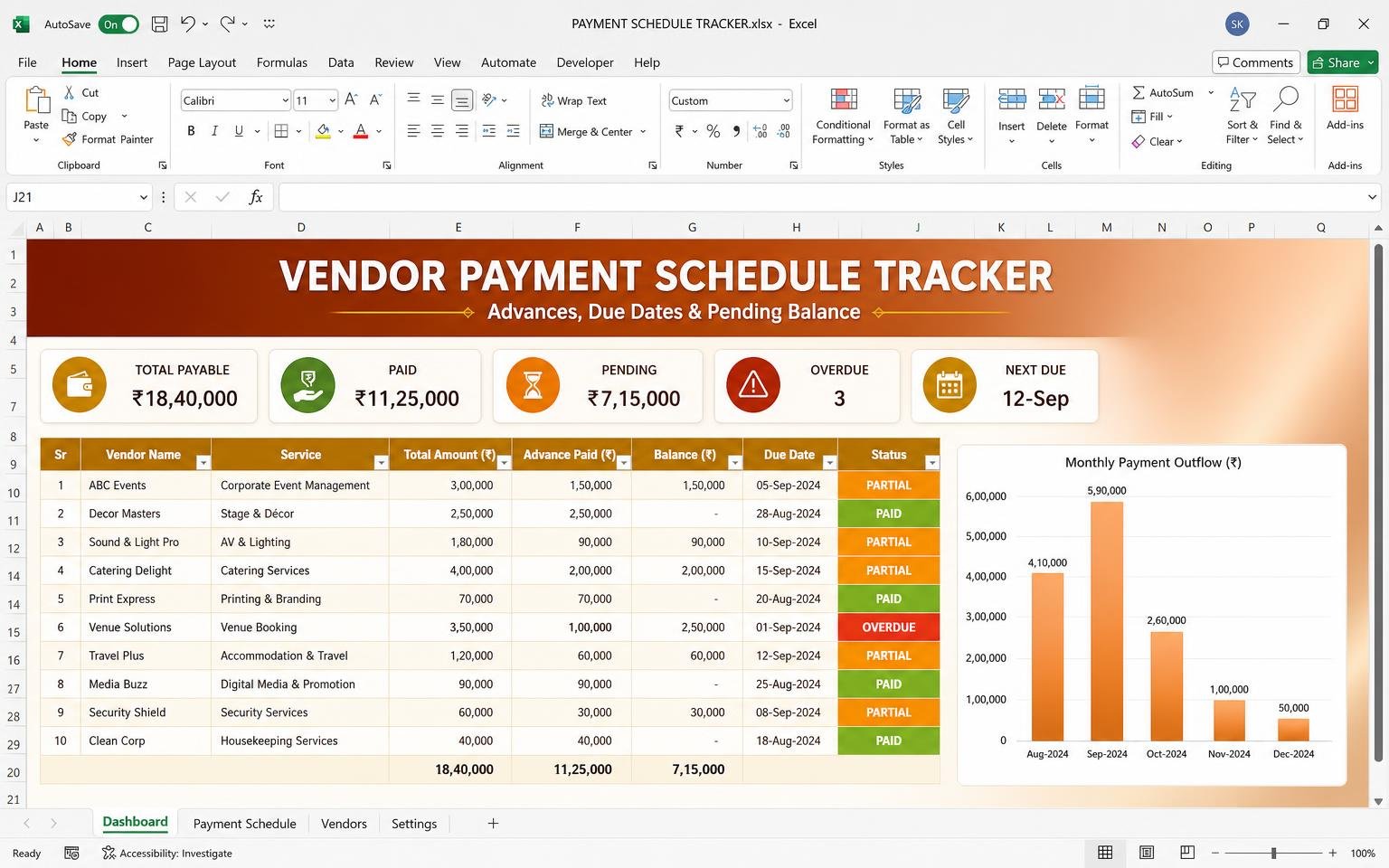Click the Delete cells icon

click(1051, 99)
